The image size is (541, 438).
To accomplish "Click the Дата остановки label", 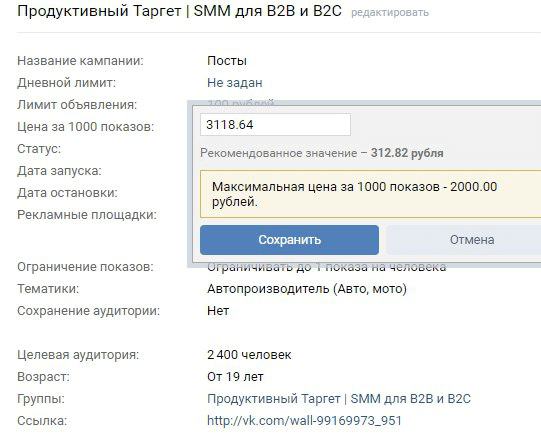I will click(67, 193).
